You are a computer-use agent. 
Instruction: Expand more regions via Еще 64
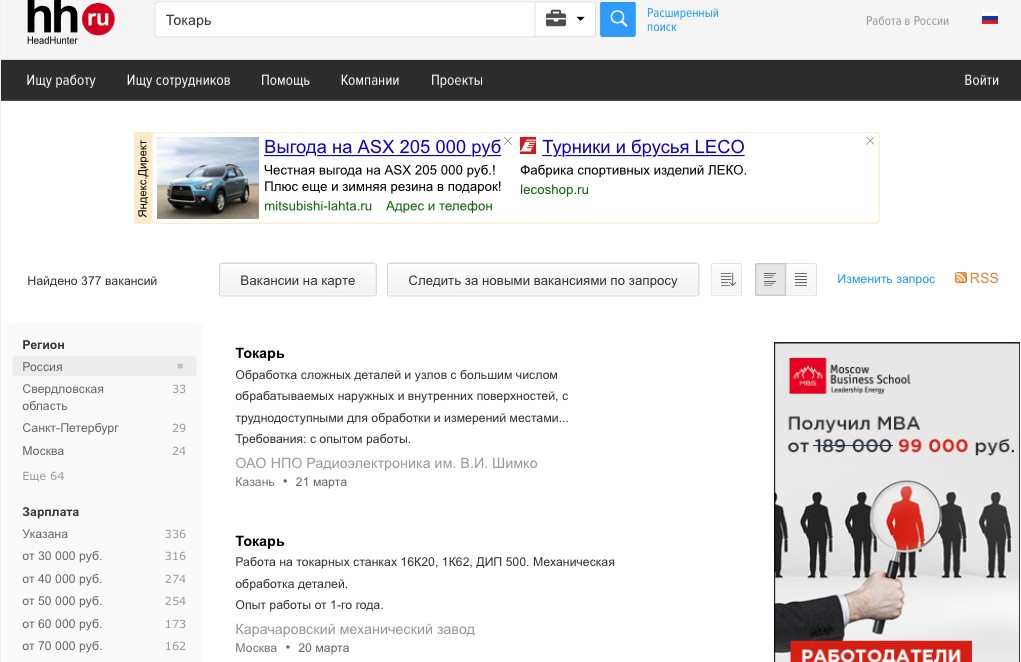tap(43, 476)
